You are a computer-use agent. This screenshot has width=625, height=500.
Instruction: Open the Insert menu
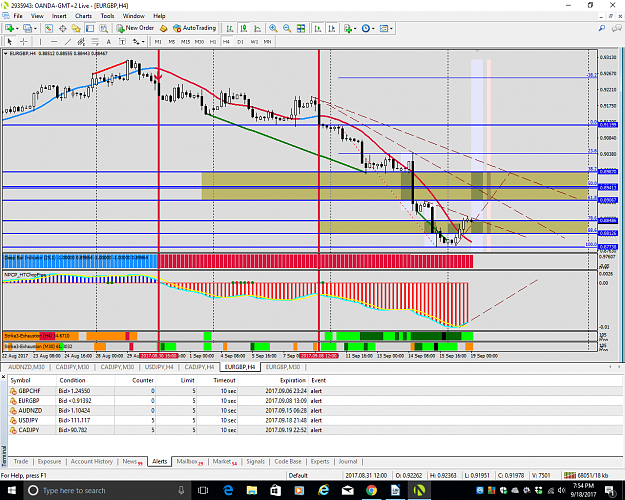[x=59, y=16]
